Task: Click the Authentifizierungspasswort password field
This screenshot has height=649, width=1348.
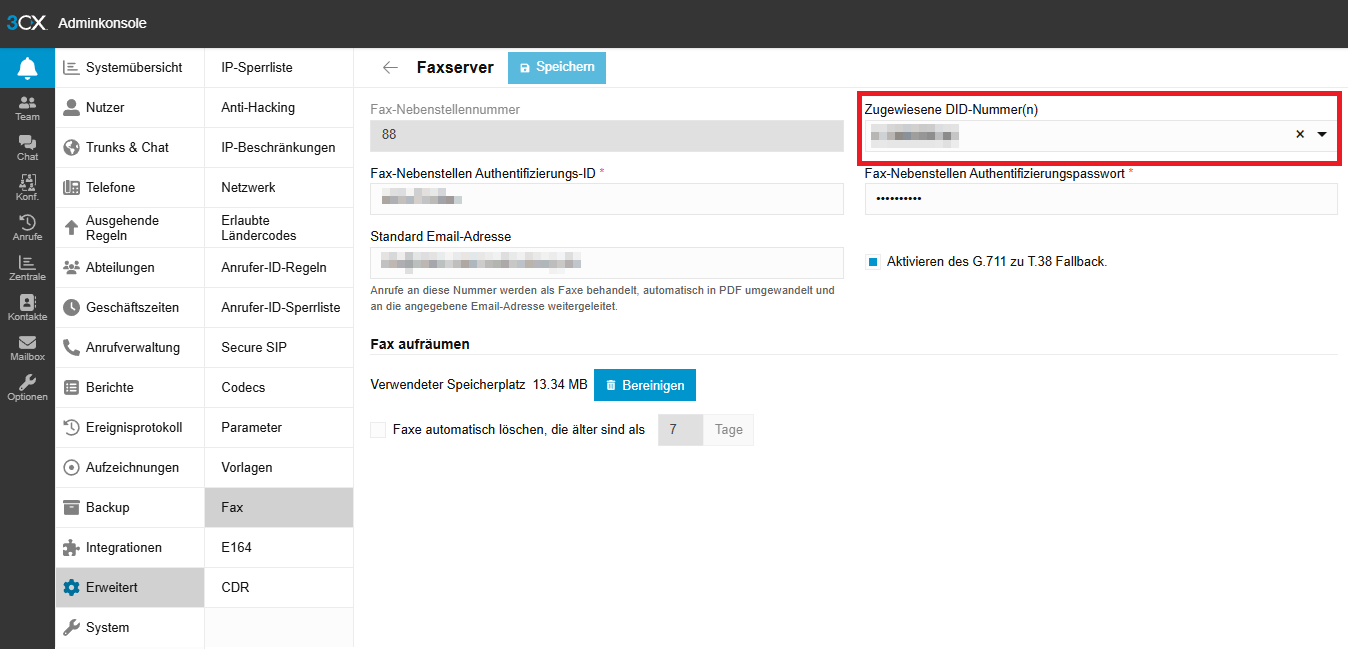Action: coord(1100,199)
